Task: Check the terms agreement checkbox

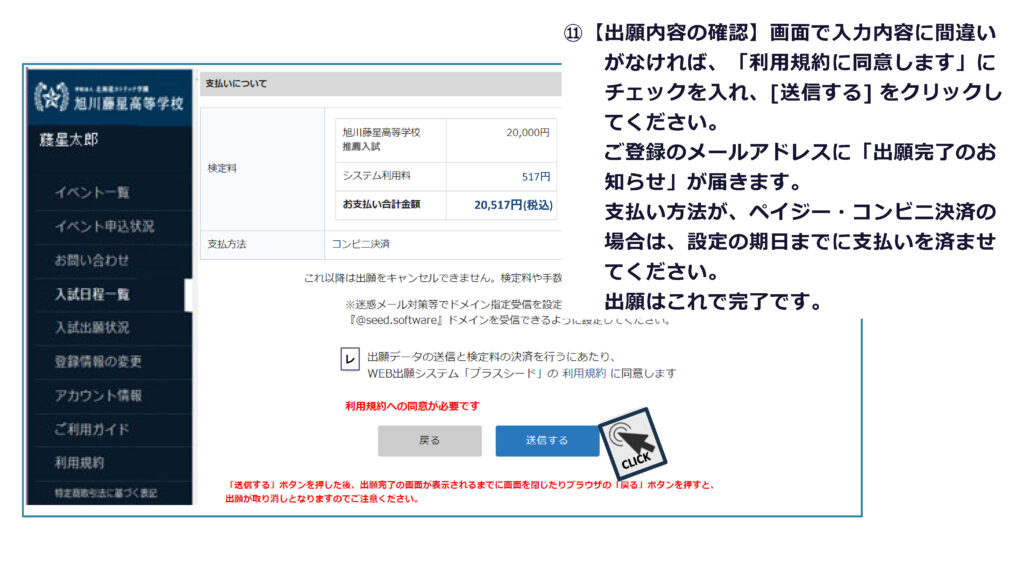Action: (x=350, y=359)
